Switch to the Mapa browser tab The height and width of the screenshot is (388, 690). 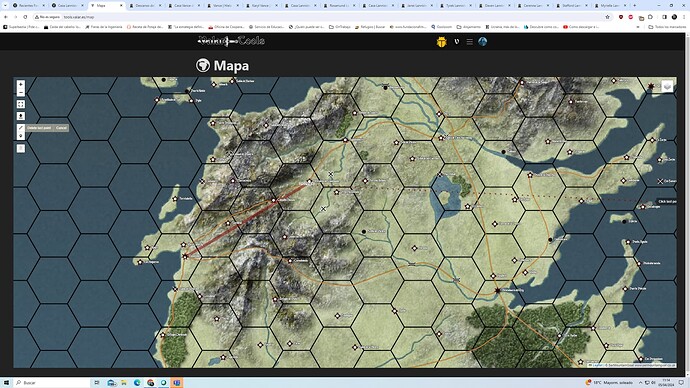coord(107,6)
